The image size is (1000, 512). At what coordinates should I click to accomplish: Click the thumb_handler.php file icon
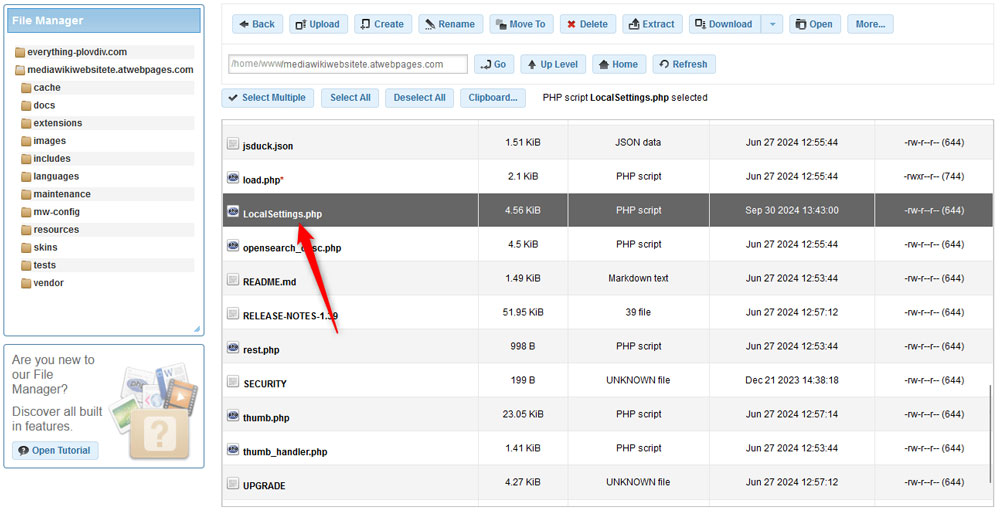[x=233, y=450]
